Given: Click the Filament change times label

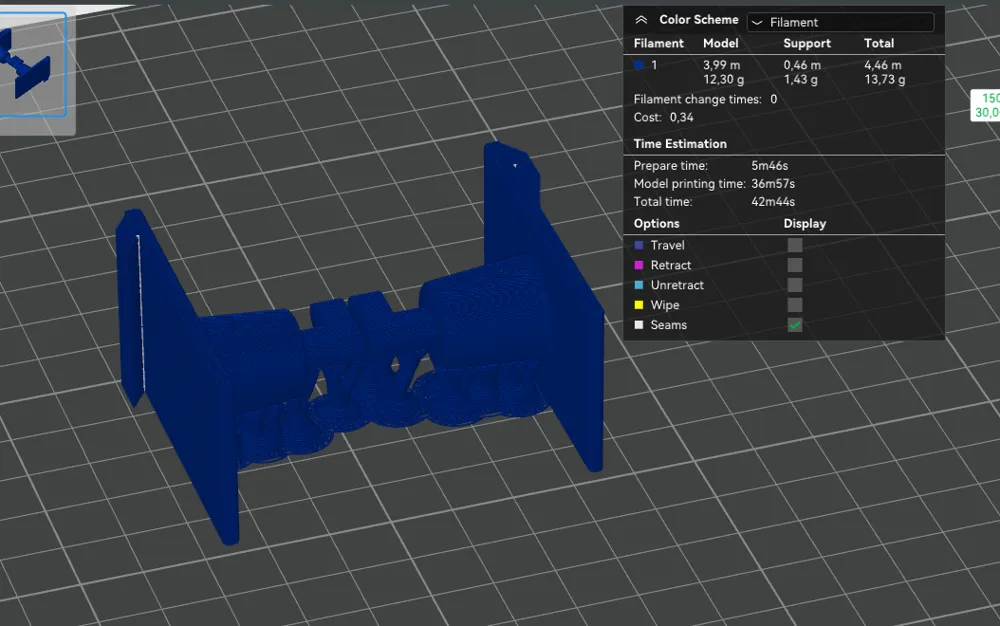Looking at the screenshot, I should coord(697,99).
